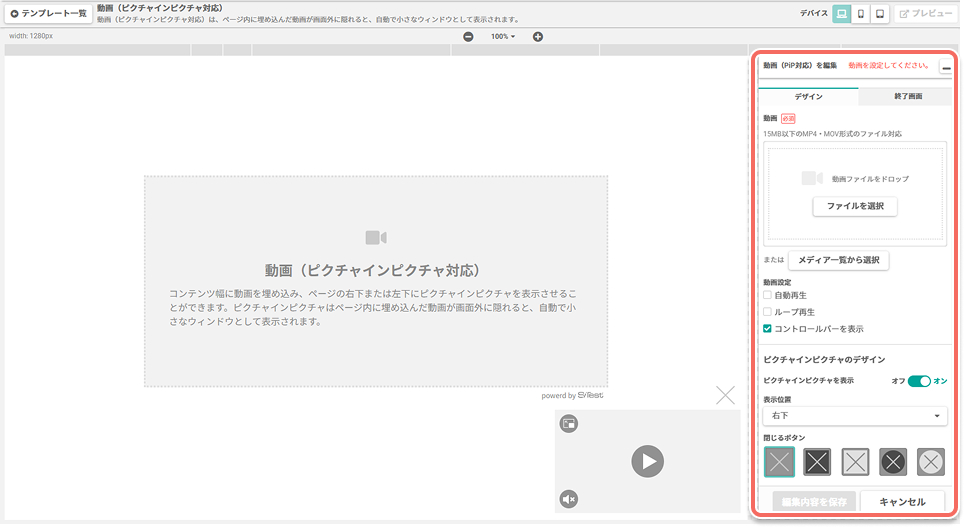Click the 動画（ピクチャインピクチャ対応） placeholder heading
Screen dimensions: 964x527
tap(373, 271)
